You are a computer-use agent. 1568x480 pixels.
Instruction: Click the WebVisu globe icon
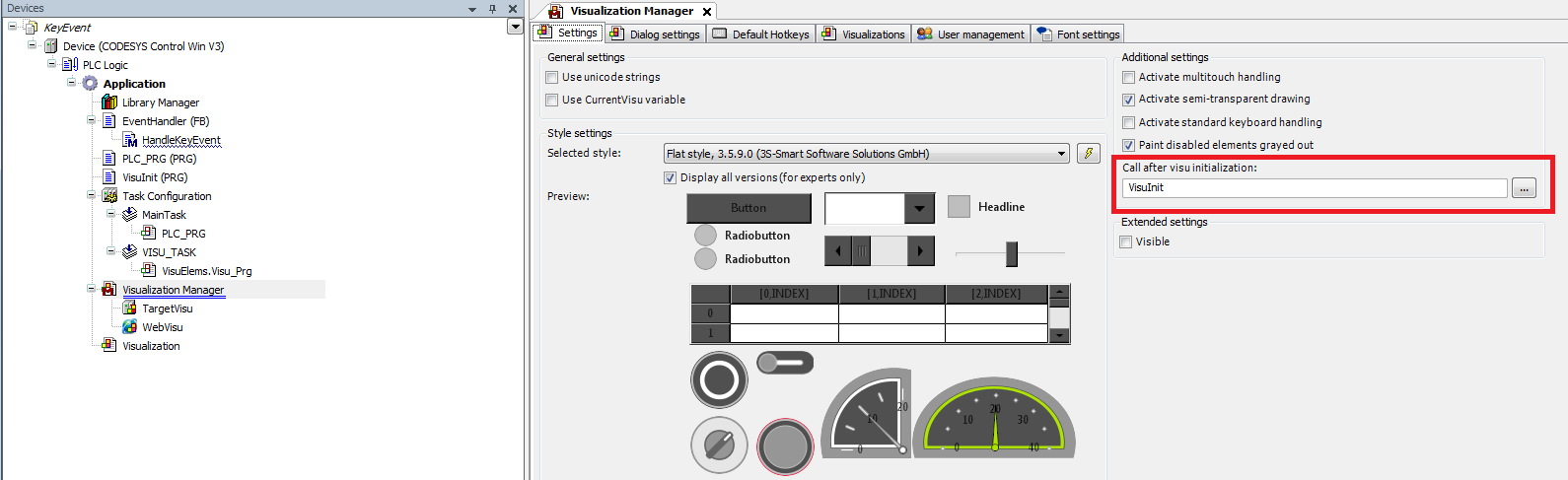pyautogui.click(x=129, y=327)
